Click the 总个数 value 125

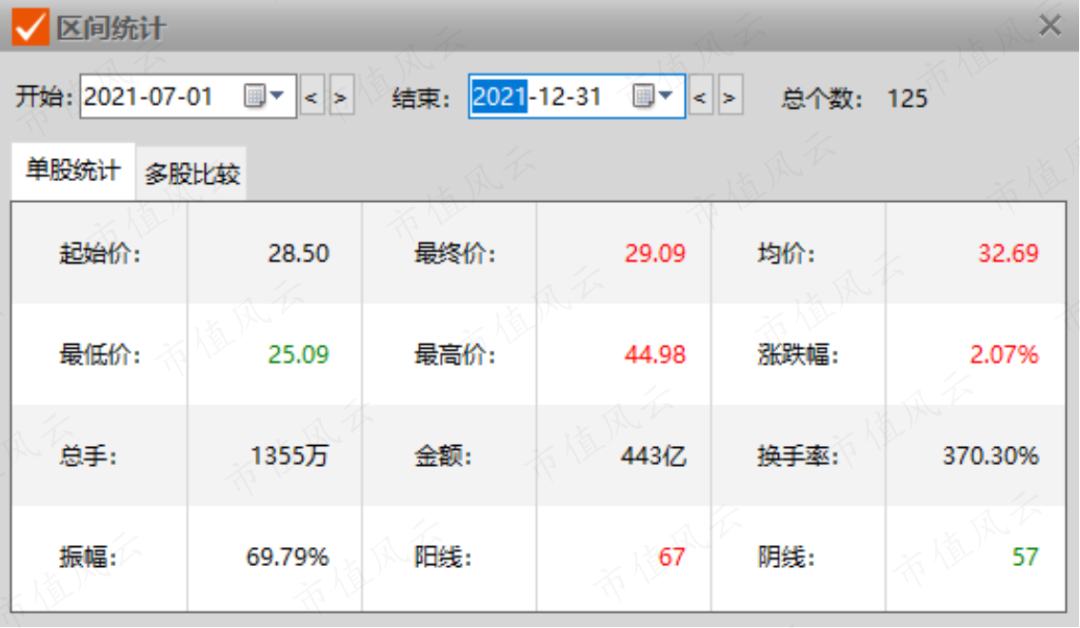click(x=907, y=98)
